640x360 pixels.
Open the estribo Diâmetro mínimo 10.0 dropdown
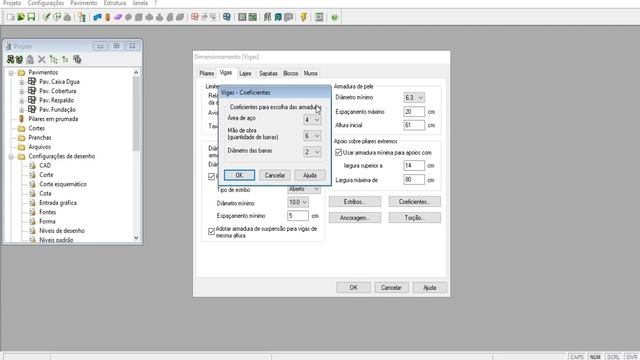click(x=298, y=202)
